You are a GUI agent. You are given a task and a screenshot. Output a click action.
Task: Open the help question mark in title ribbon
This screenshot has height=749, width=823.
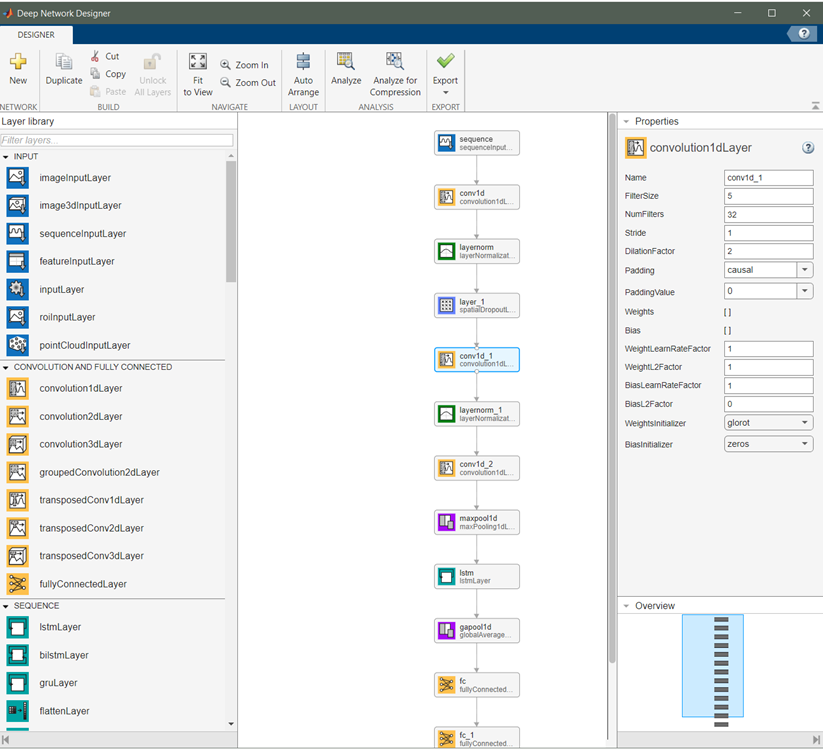point(804,34)
